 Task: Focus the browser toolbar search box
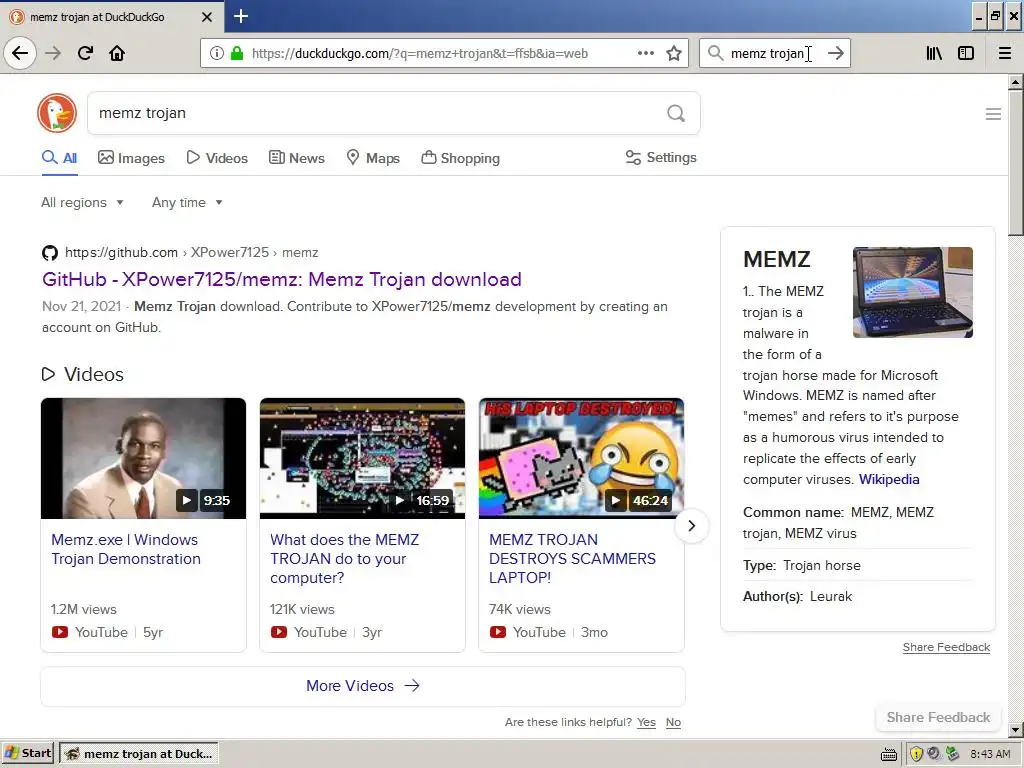click(x=775, y=54)
